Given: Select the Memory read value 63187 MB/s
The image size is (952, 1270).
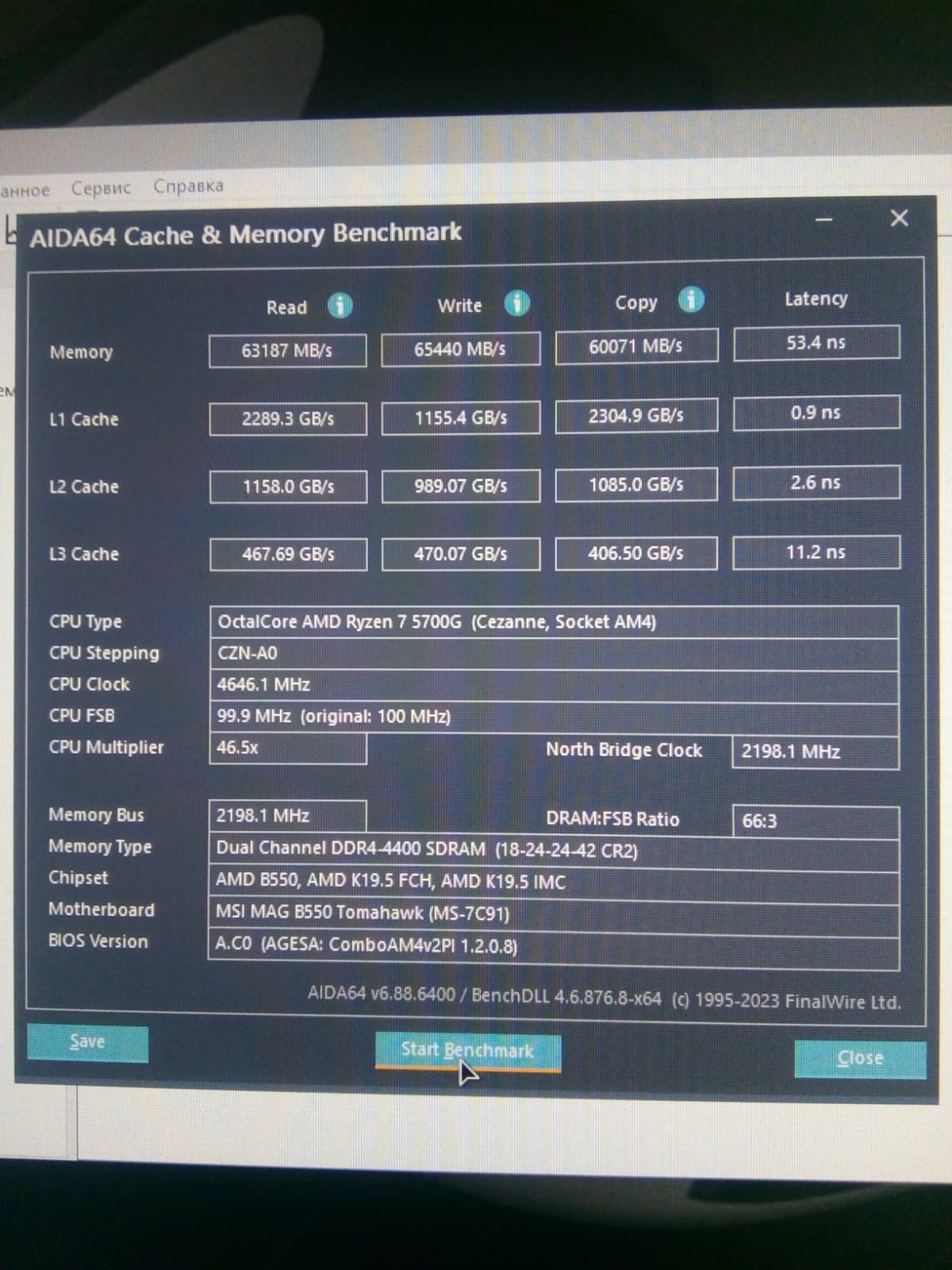Looking at the screenshot, I should click(288, 351).
